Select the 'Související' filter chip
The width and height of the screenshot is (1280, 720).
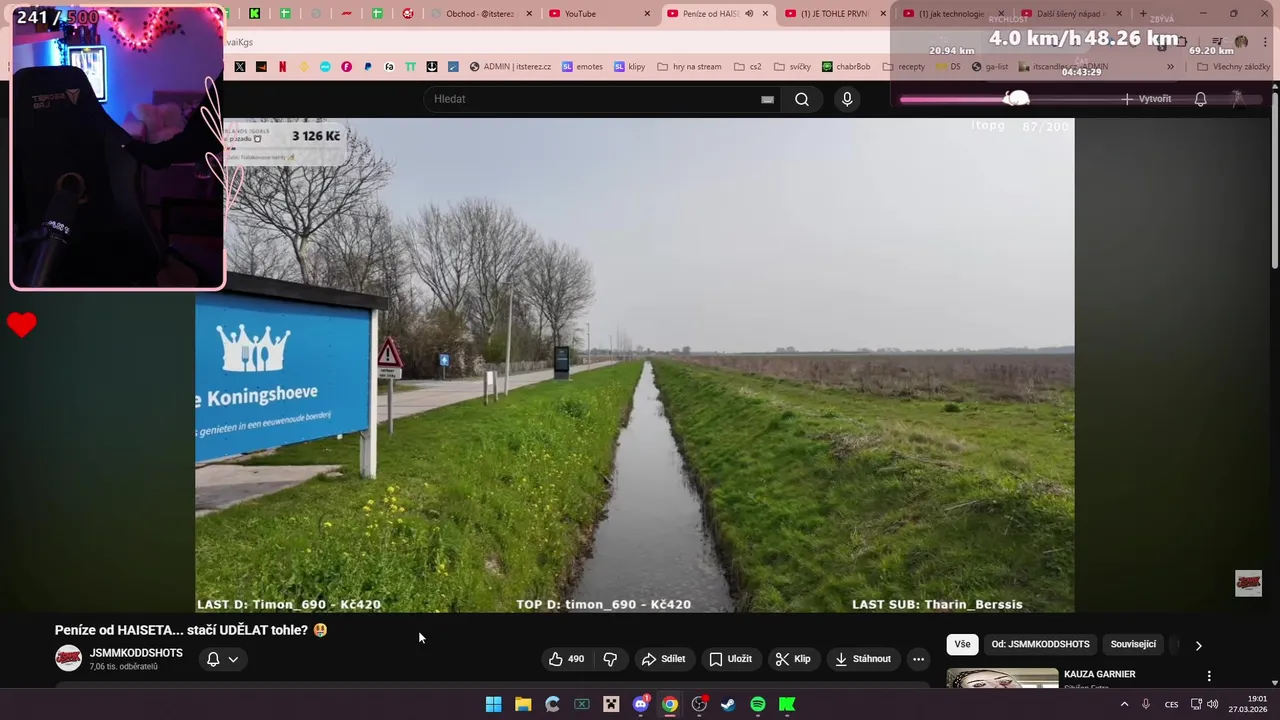1133,645
